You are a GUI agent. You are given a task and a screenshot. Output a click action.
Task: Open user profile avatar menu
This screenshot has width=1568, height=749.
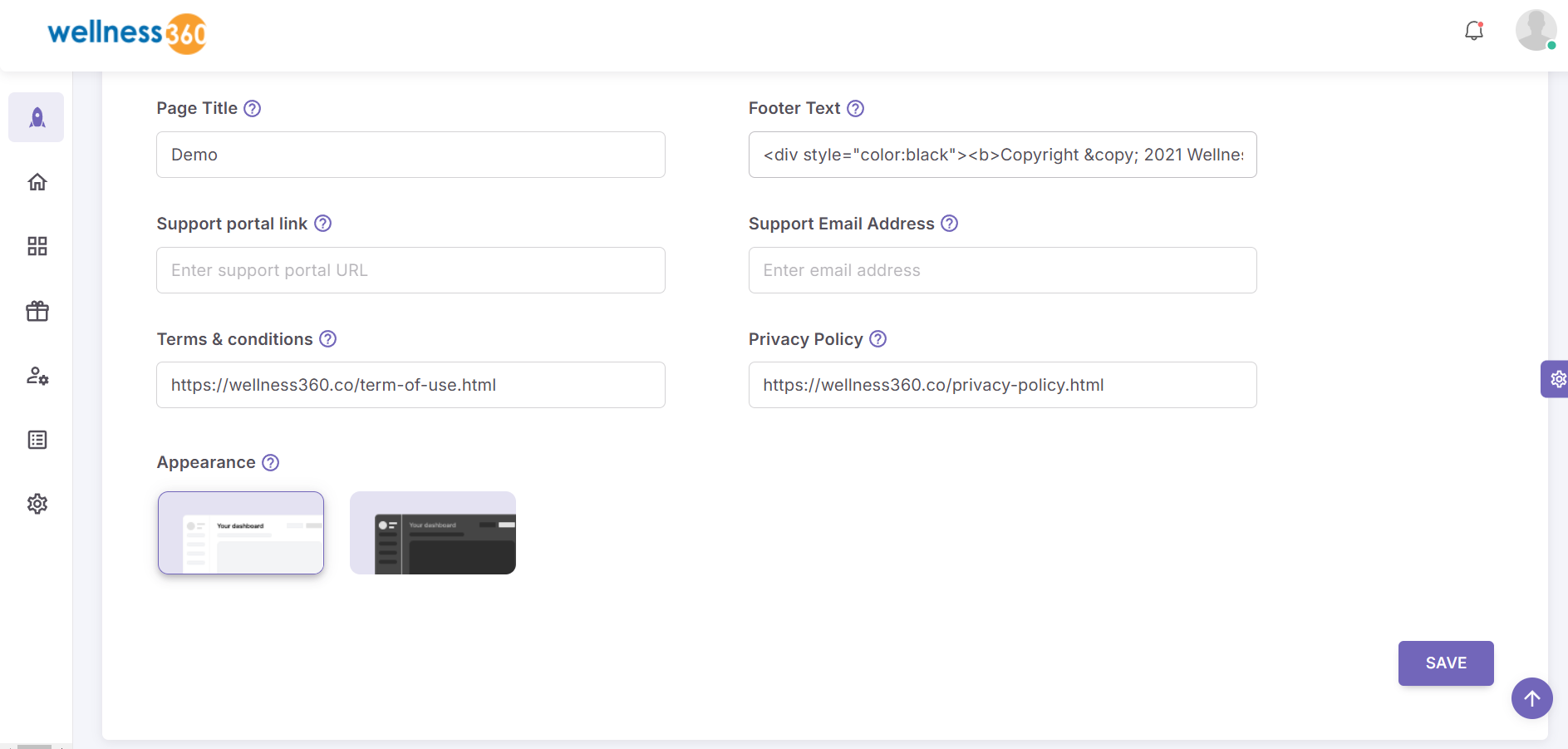click(x=1536, y=31)
